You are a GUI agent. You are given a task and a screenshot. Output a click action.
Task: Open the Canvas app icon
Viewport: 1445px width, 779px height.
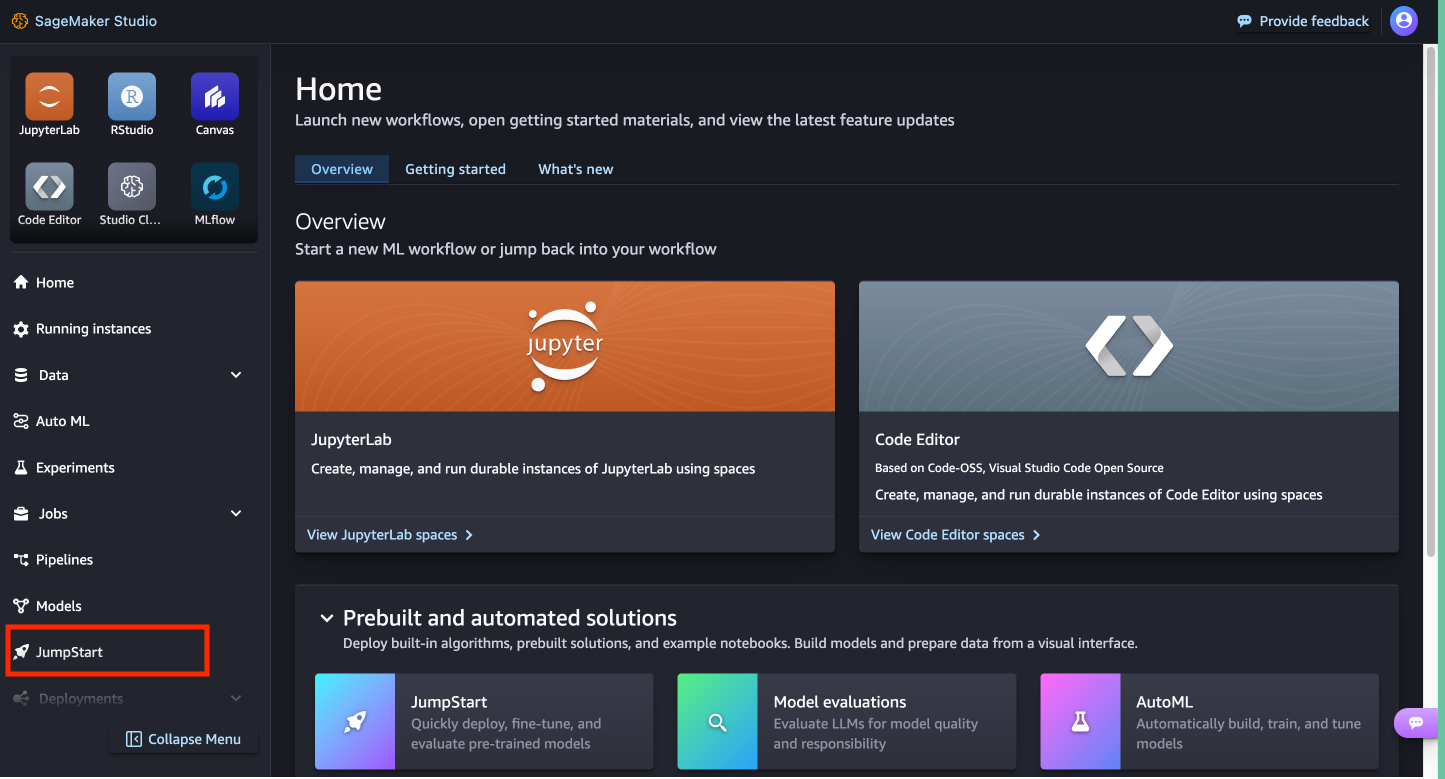[215, 96]
